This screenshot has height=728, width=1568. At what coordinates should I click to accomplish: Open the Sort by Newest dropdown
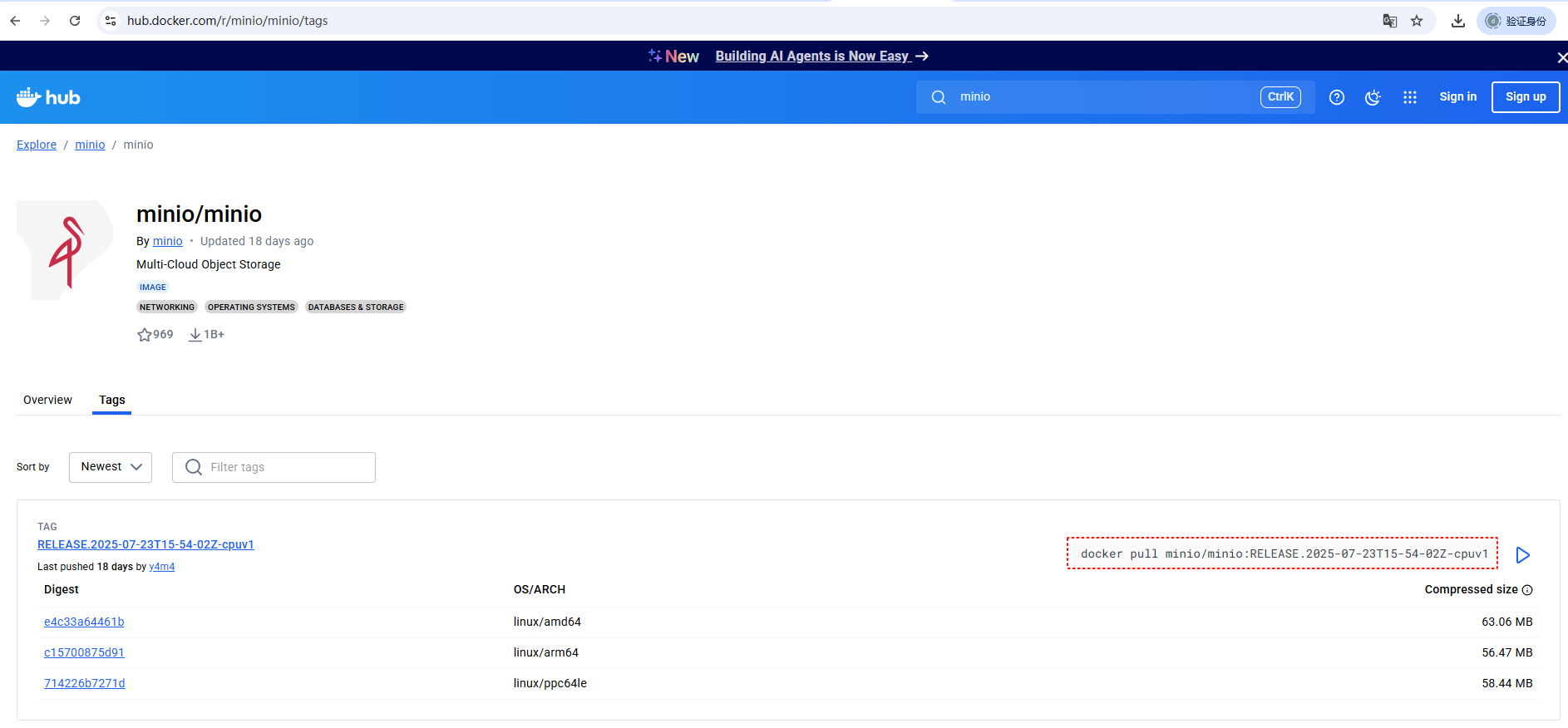click(111, 467)
